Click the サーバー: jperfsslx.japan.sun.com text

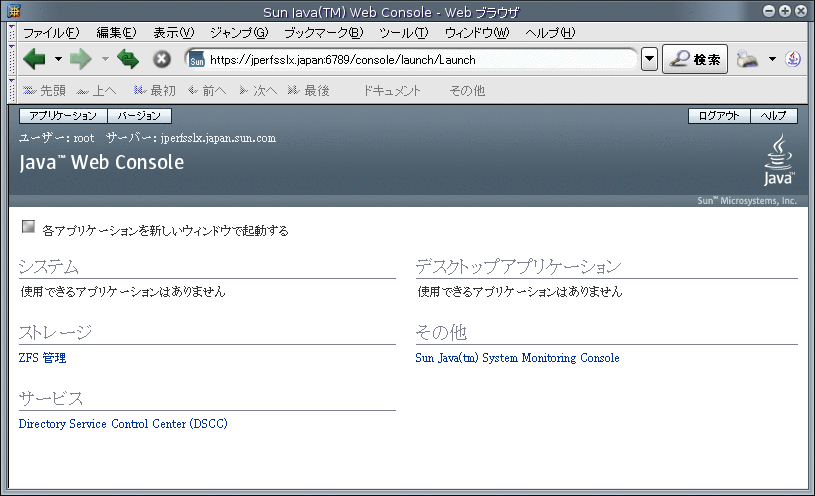click(x=191, y=138)
